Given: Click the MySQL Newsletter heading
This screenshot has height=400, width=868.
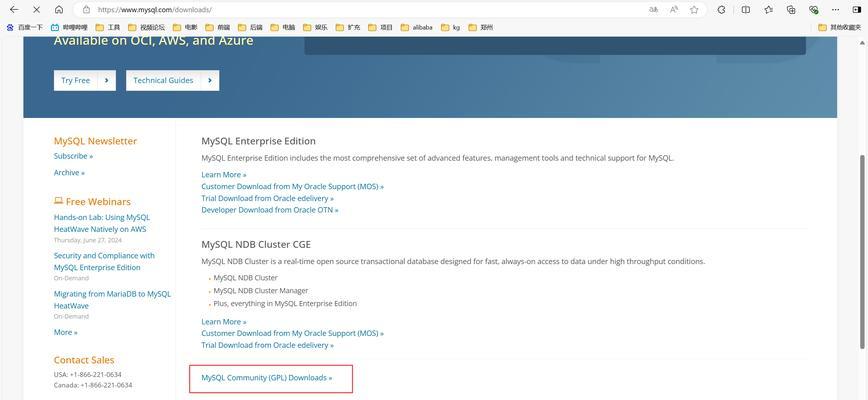Looking at the screenshot, I should tap(95, 141).
